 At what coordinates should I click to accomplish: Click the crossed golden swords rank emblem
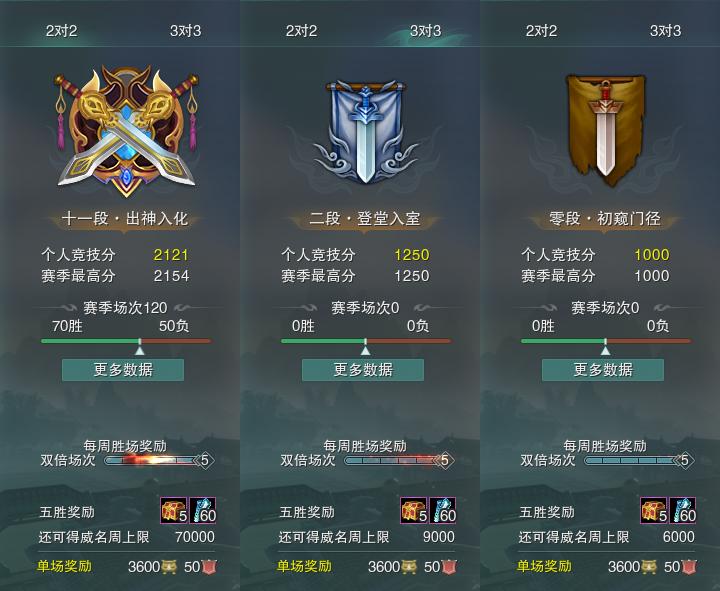coord(126,130)
